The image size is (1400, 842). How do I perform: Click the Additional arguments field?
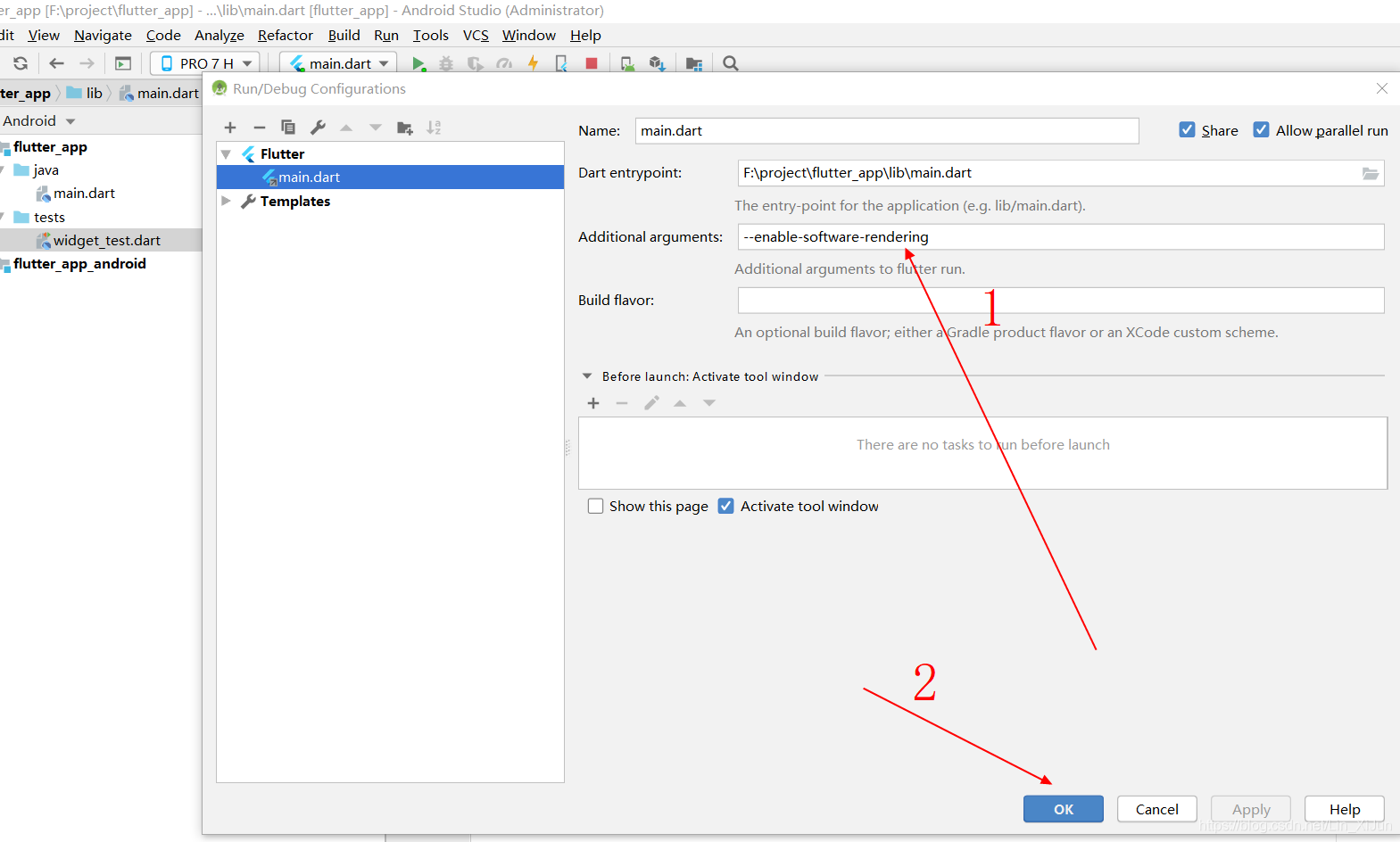(1061, 237)
